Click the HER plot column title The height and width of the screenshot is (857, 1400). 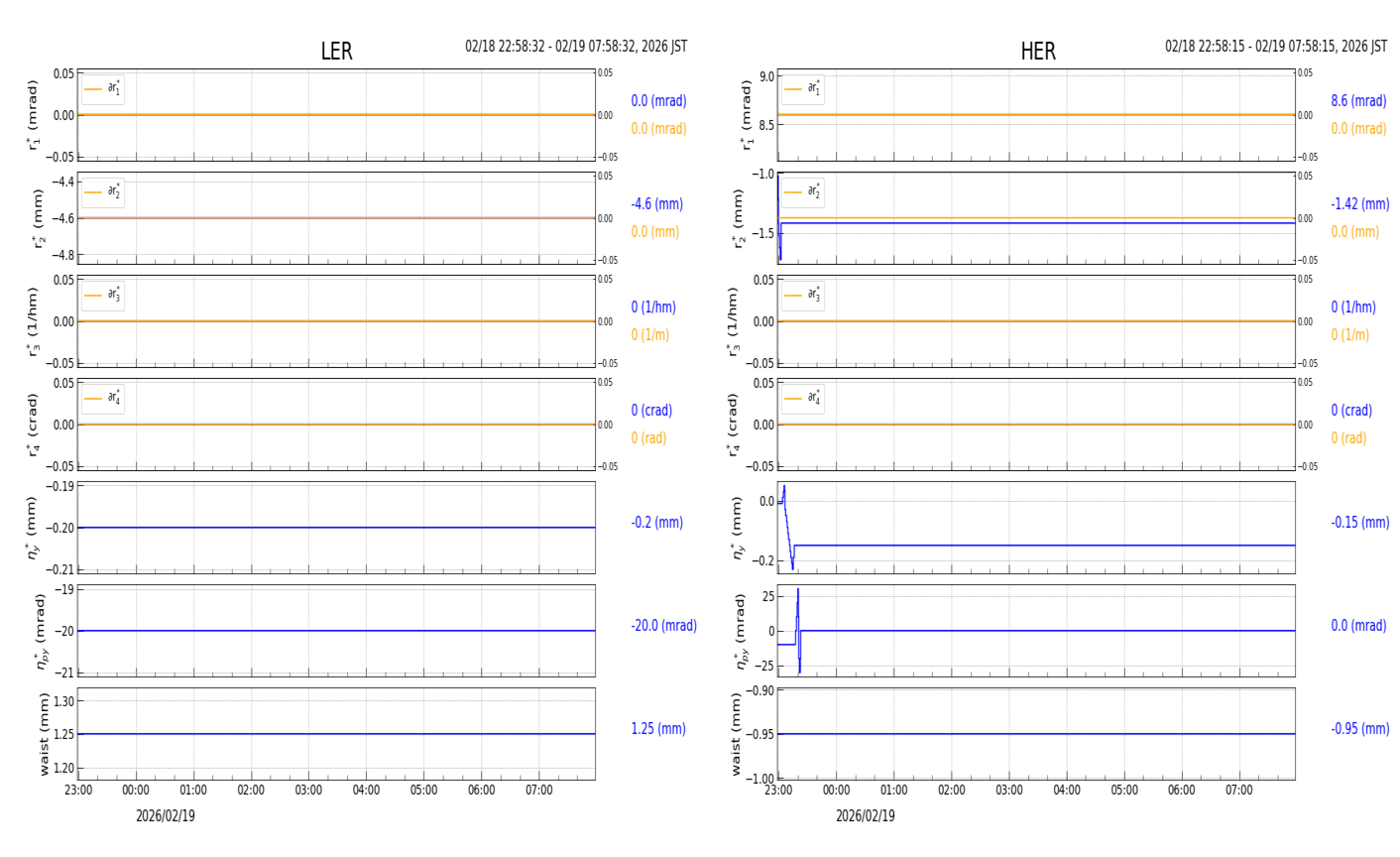(1038, 52)
